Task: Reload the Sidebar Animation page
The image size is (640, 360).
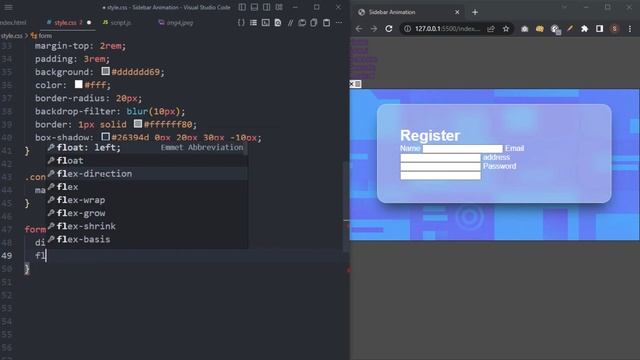Action: (x=389, y=29)
